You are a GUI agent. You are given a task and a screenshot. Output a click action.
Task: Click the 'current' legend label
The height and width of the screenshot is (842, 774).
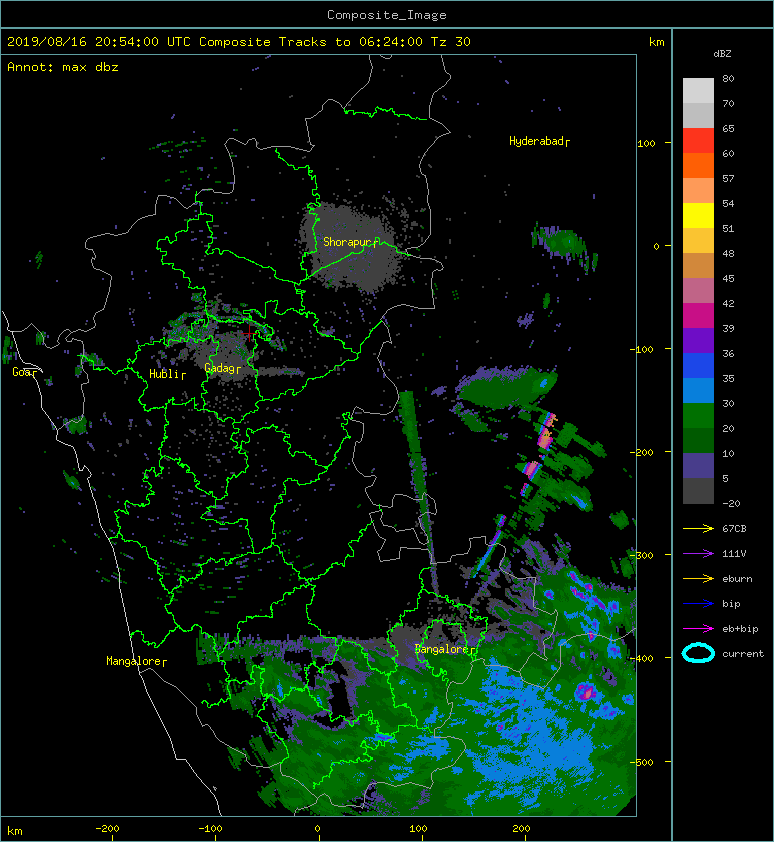(x=743, y=654)
